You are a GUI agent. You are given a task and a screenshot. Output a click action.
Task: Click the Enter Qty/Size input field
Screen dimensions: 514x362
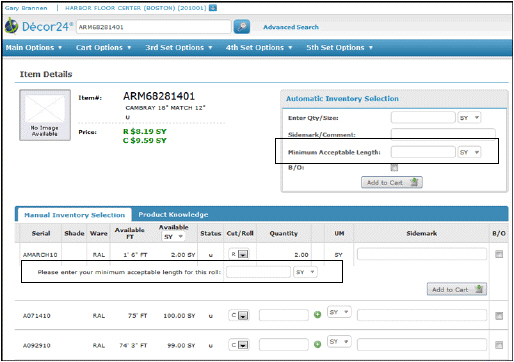(423, 118)
